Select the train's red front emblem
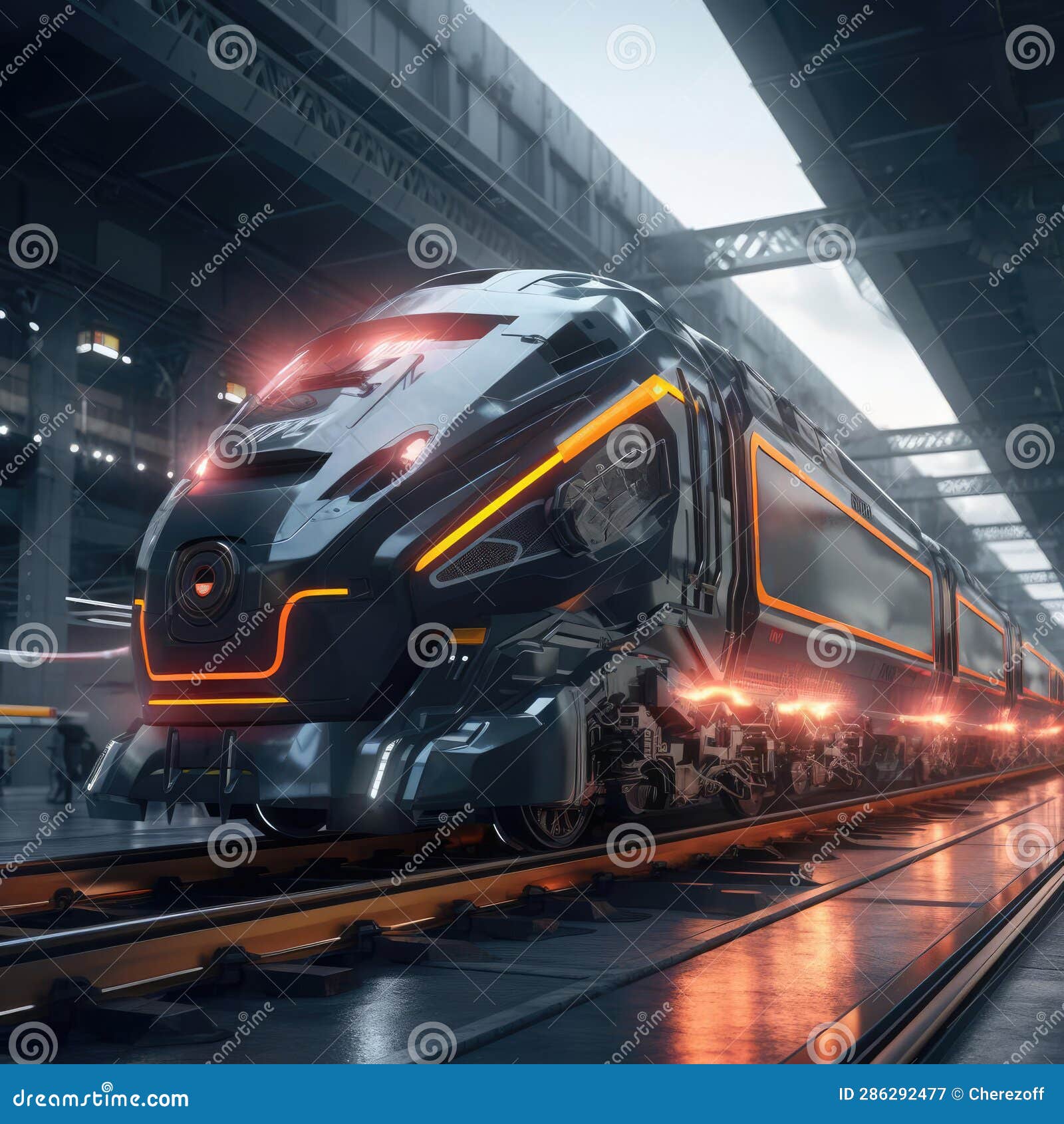Screen dimensions: 1064x1124 pos(205,589)
